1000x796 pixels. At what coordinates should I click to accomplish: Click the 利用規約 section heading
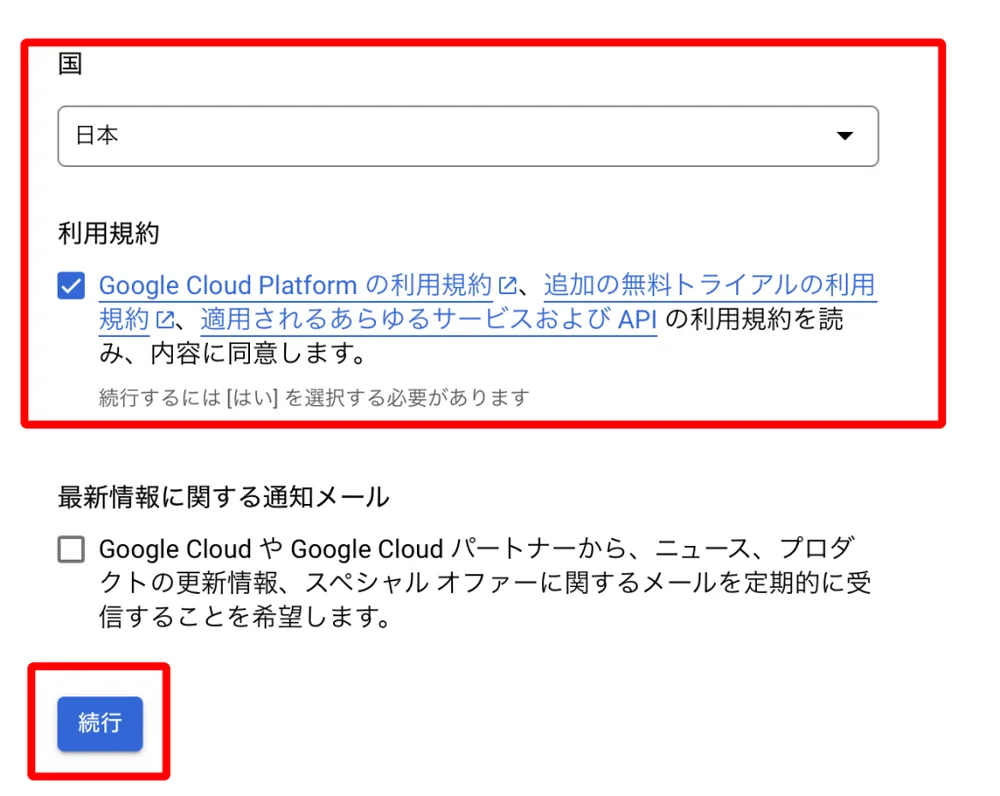pyautogui.click(x=108, y=233)
